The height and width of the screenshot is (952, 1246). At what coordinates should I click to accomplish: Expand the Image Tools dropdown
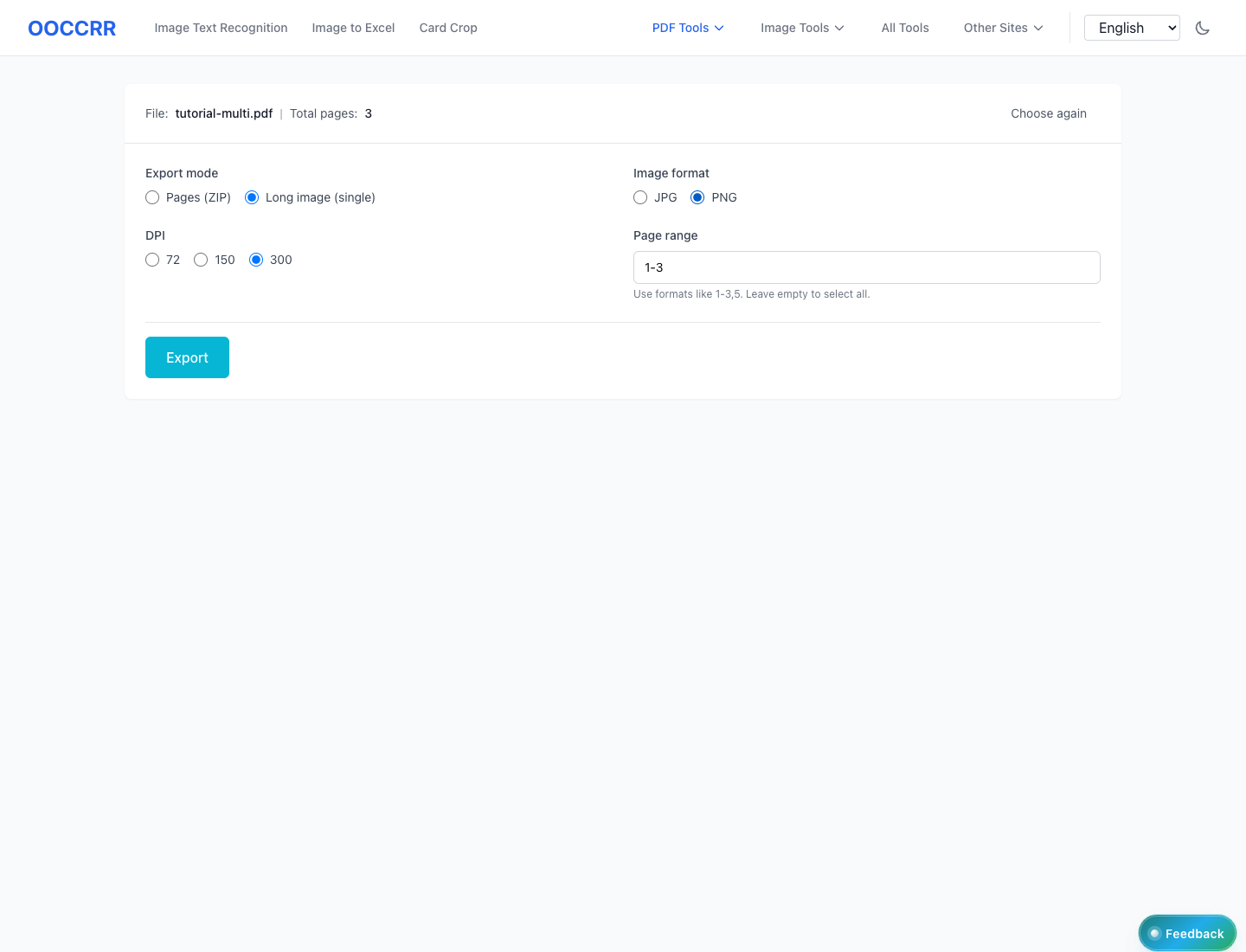point(802,28)
